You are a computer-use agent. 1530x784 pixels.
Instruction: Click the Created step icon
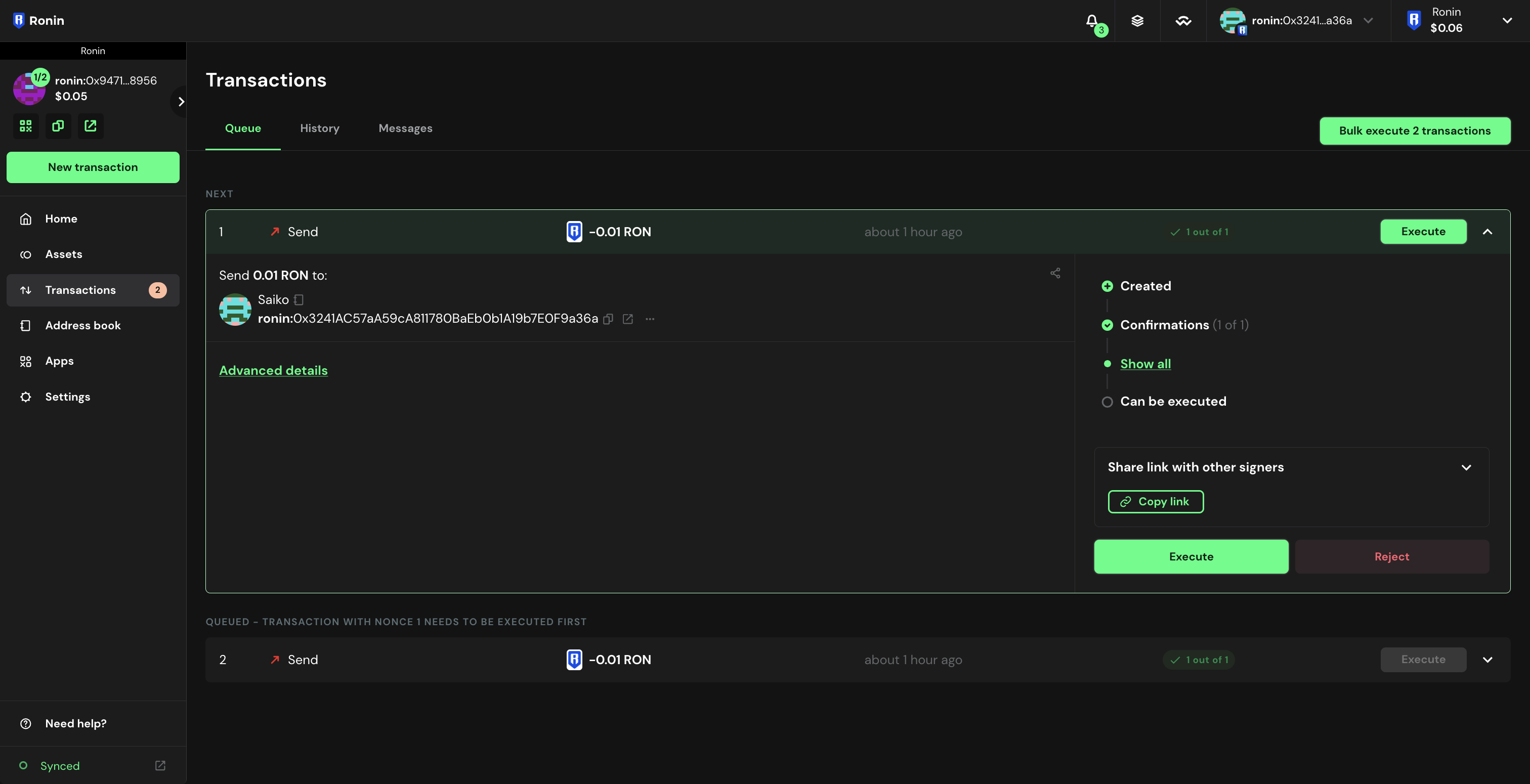click(1107, 286)
